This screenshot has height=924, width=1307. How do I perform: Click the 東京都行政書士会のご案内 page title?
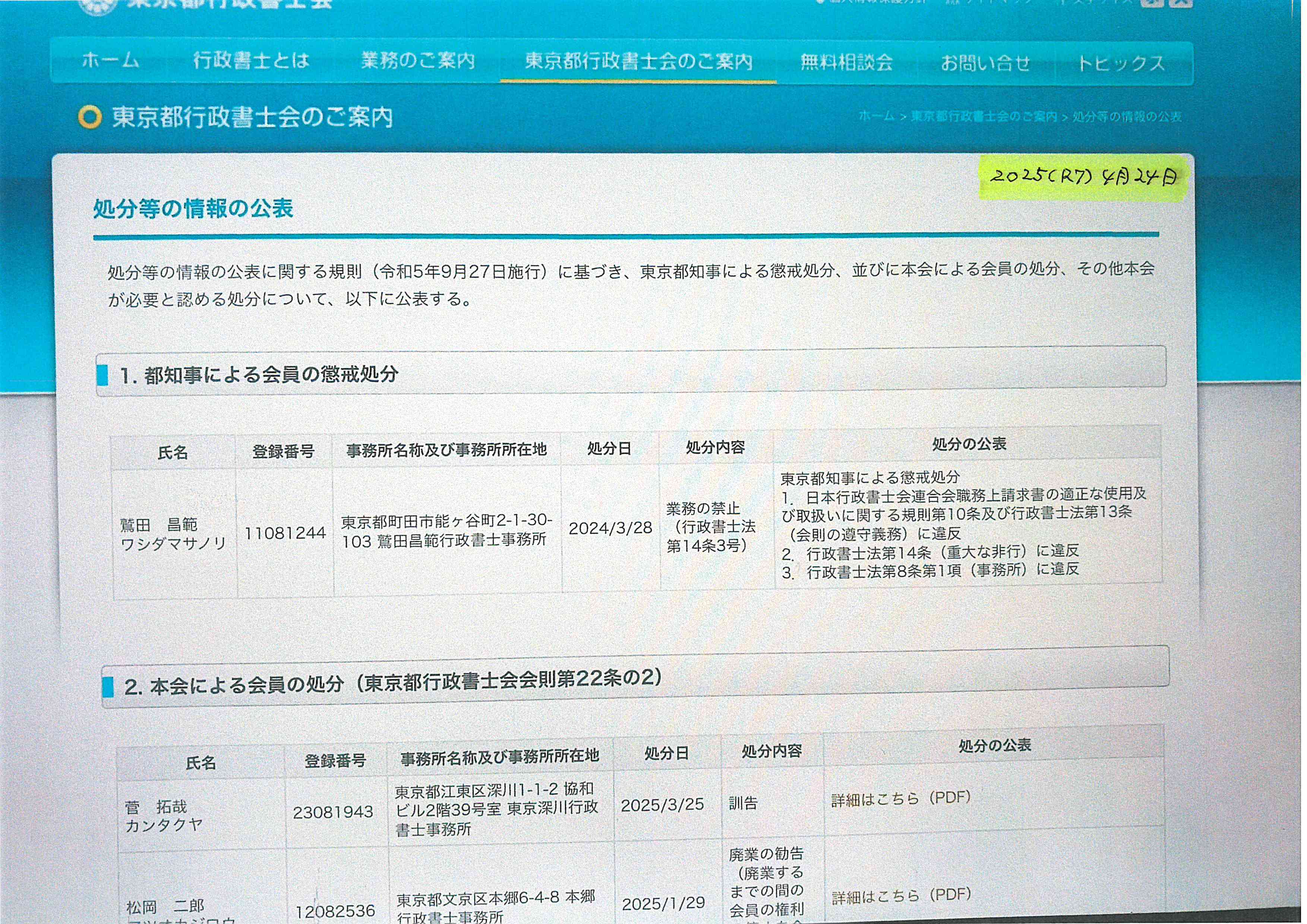(x=253, y=117)
